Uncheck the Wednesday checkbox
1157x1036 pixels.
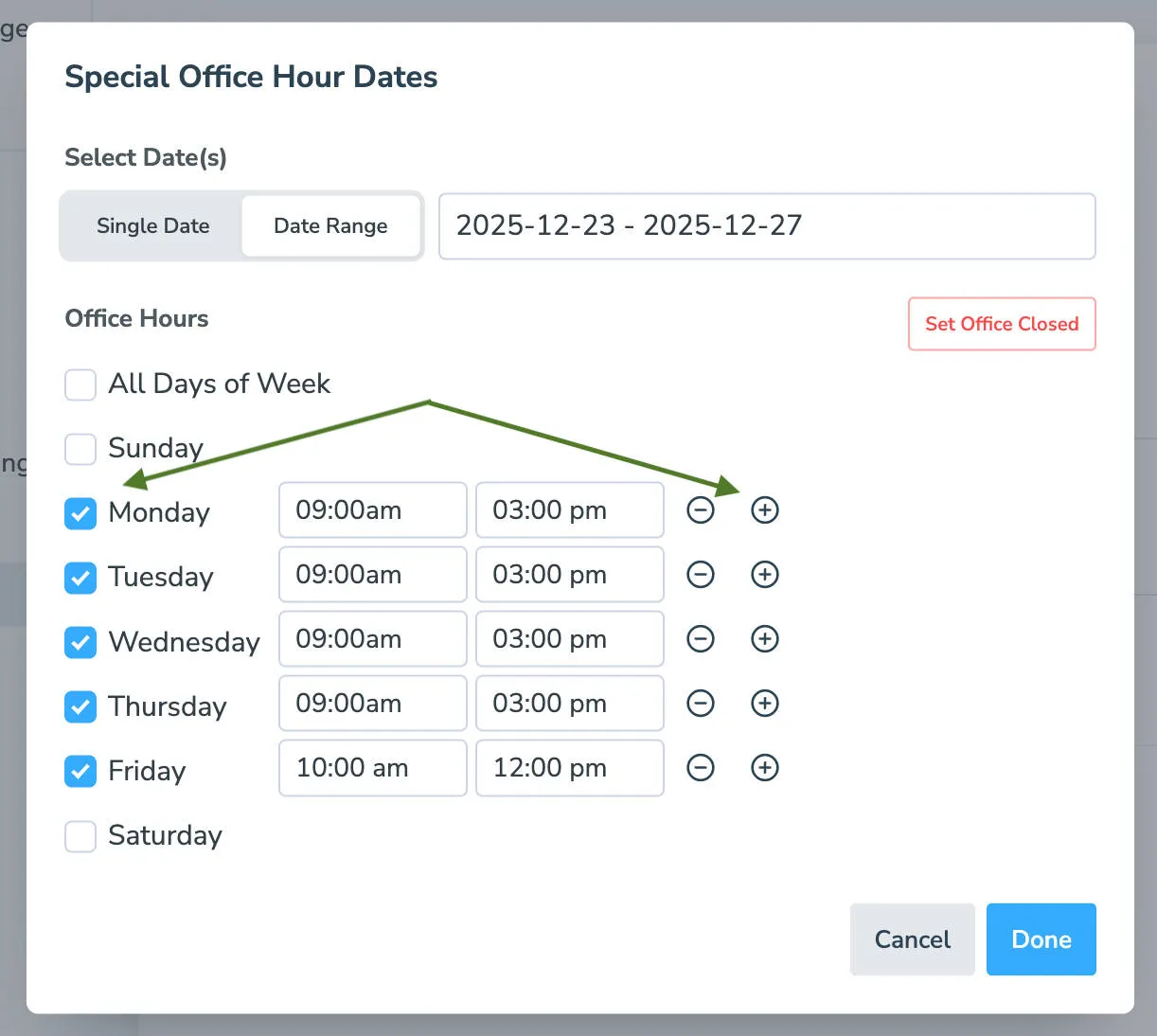tap(80, 642)
